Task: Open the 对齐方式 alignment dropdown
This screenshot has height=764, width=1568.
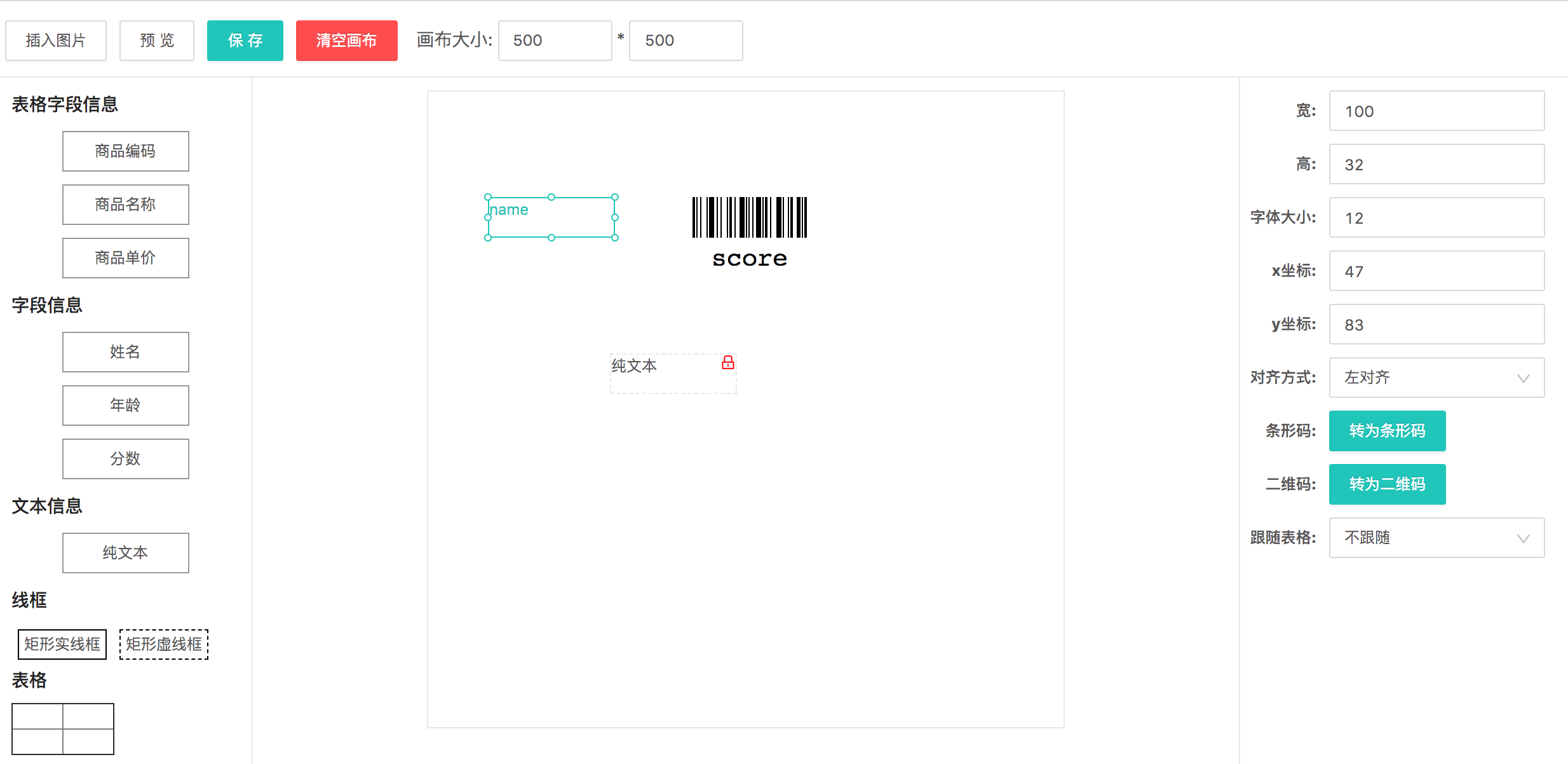Action: (x=1436, y=378)
